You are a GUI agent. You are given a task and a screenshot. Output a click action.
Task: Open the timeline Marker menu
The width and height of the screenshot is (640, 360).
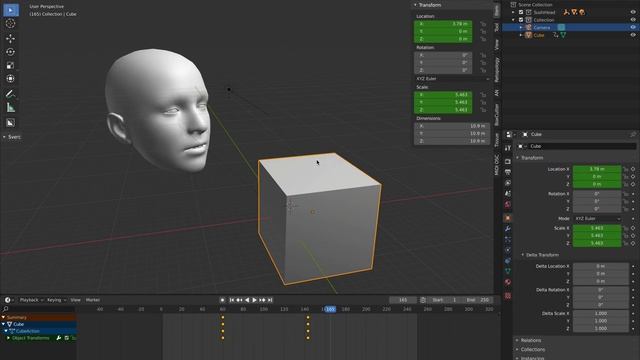[93, 300]
